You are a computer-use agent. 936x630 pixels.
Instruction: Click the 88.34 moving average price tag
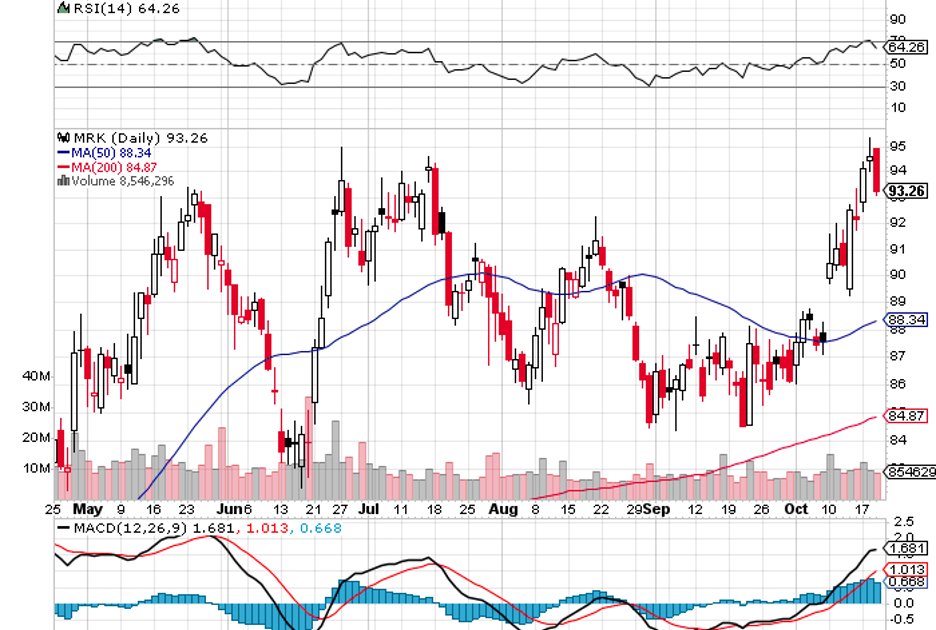click(x=906, y=321)
